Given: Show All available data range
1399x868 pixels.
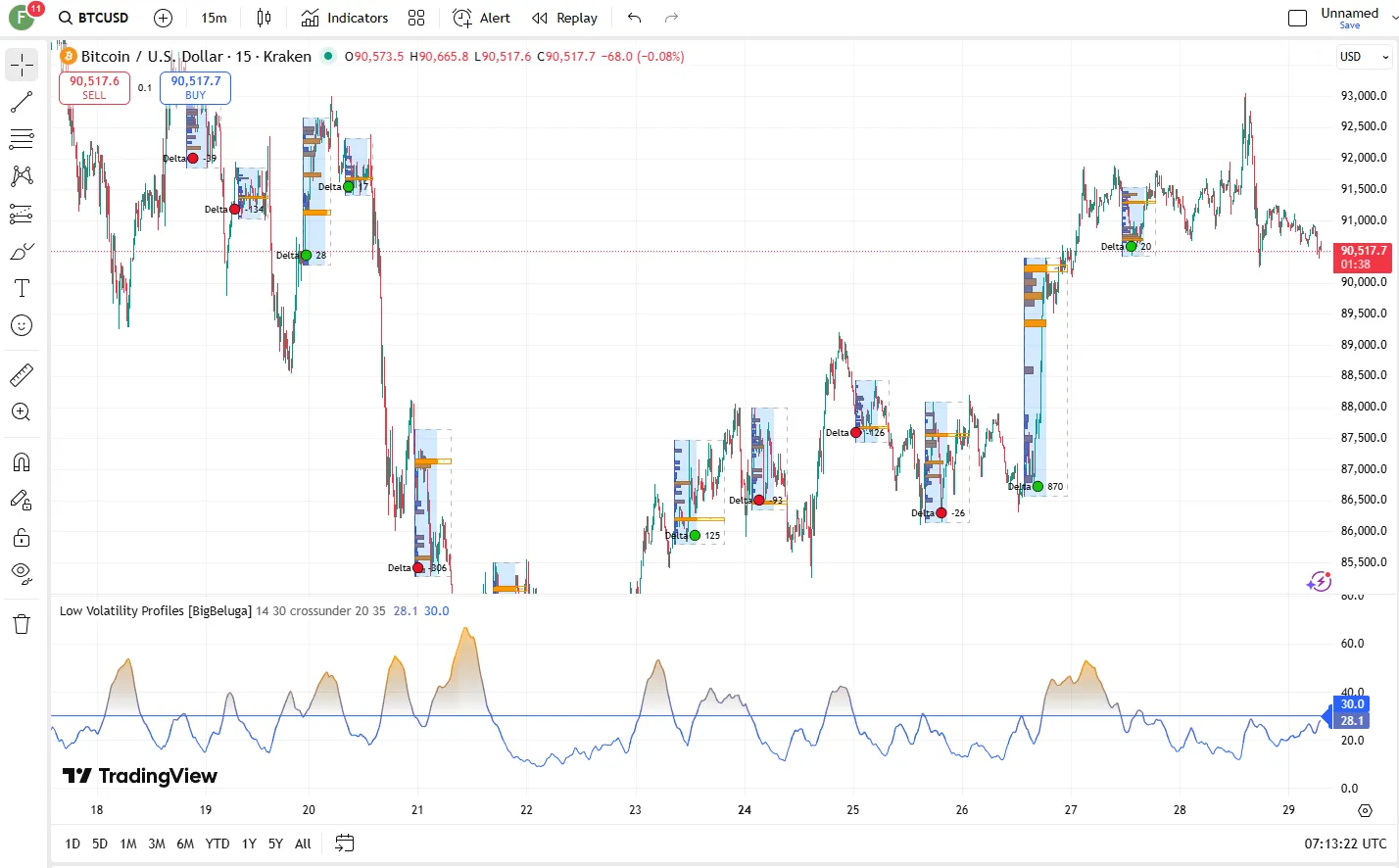Looking at the screenshot, I should pos(303,844).
